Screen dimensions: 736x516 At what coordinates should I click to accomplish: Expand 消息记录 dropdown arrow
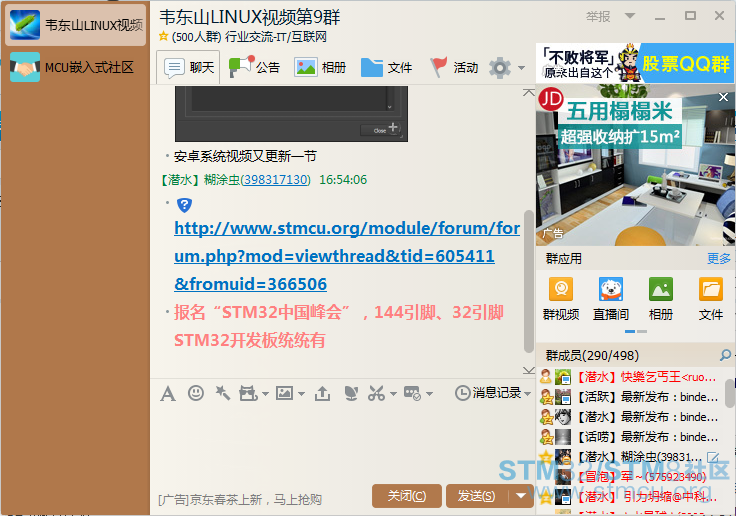tap(528, 393)
